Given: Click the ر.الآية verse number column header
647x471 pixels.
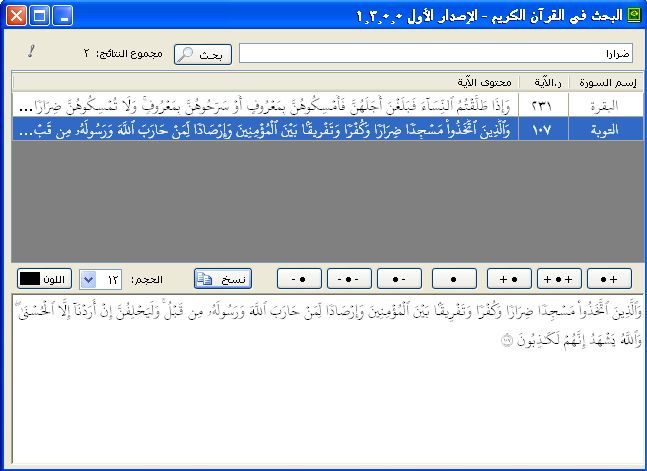Looking at the screenshot, I should (x=544, y=83).
